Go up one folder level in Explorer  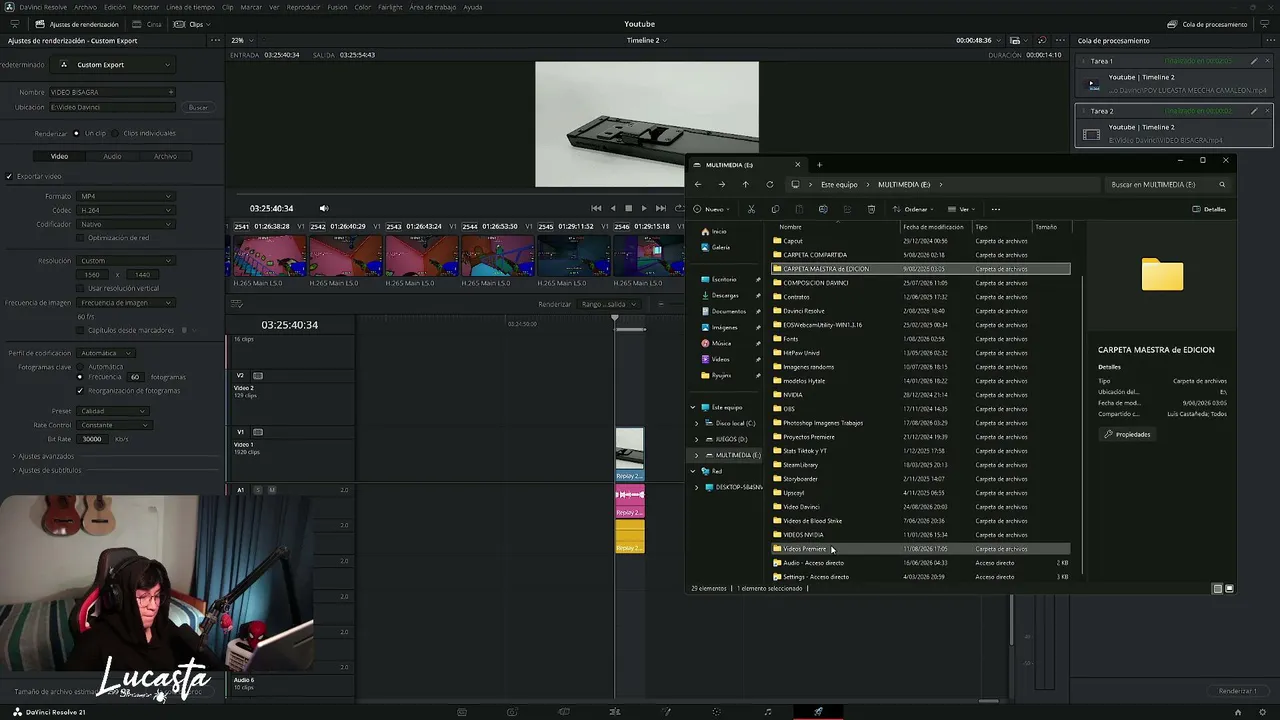(x=745, y=184)
